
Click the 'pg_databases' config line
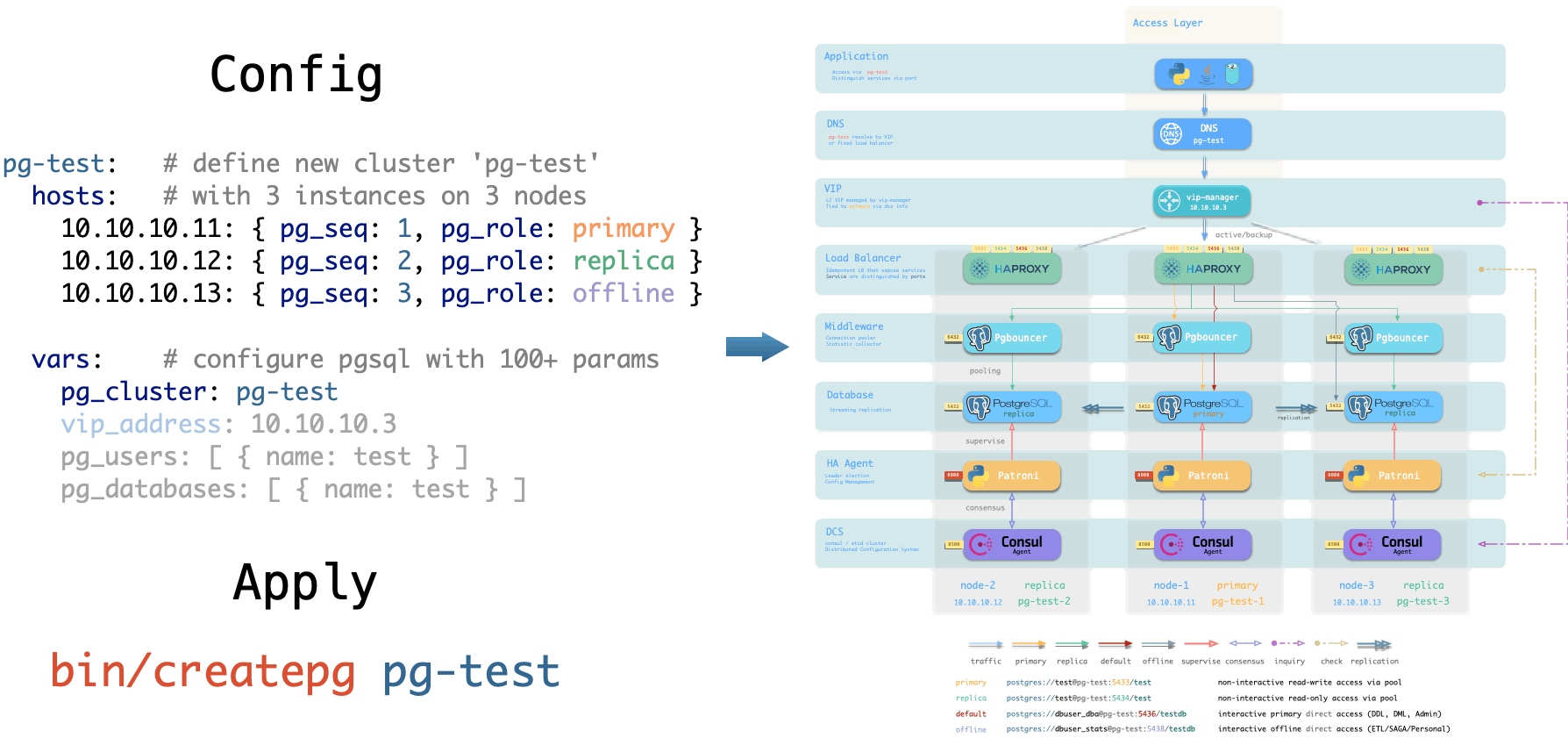[x=294, y=490]
